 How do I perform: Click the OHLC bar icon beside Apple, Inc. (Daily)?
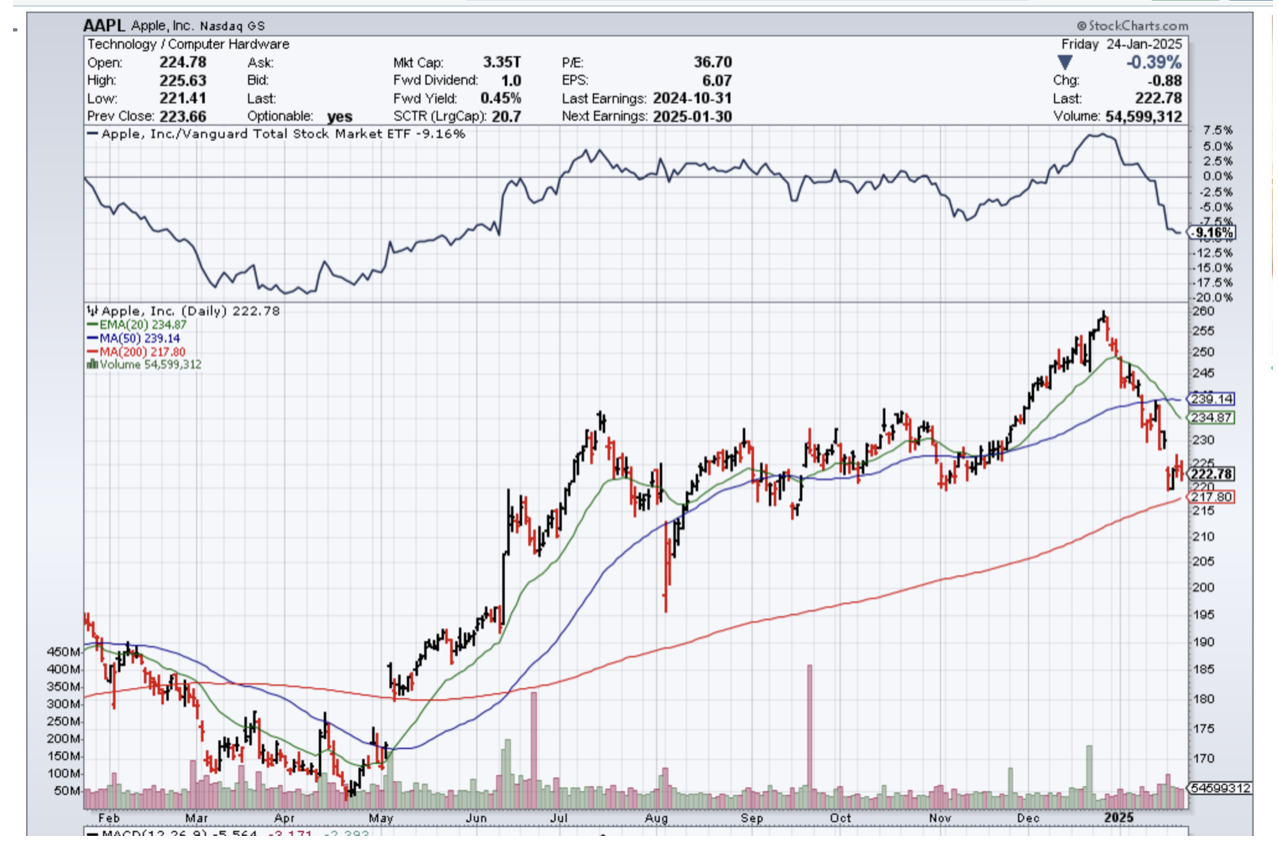[x=92, y=311]
